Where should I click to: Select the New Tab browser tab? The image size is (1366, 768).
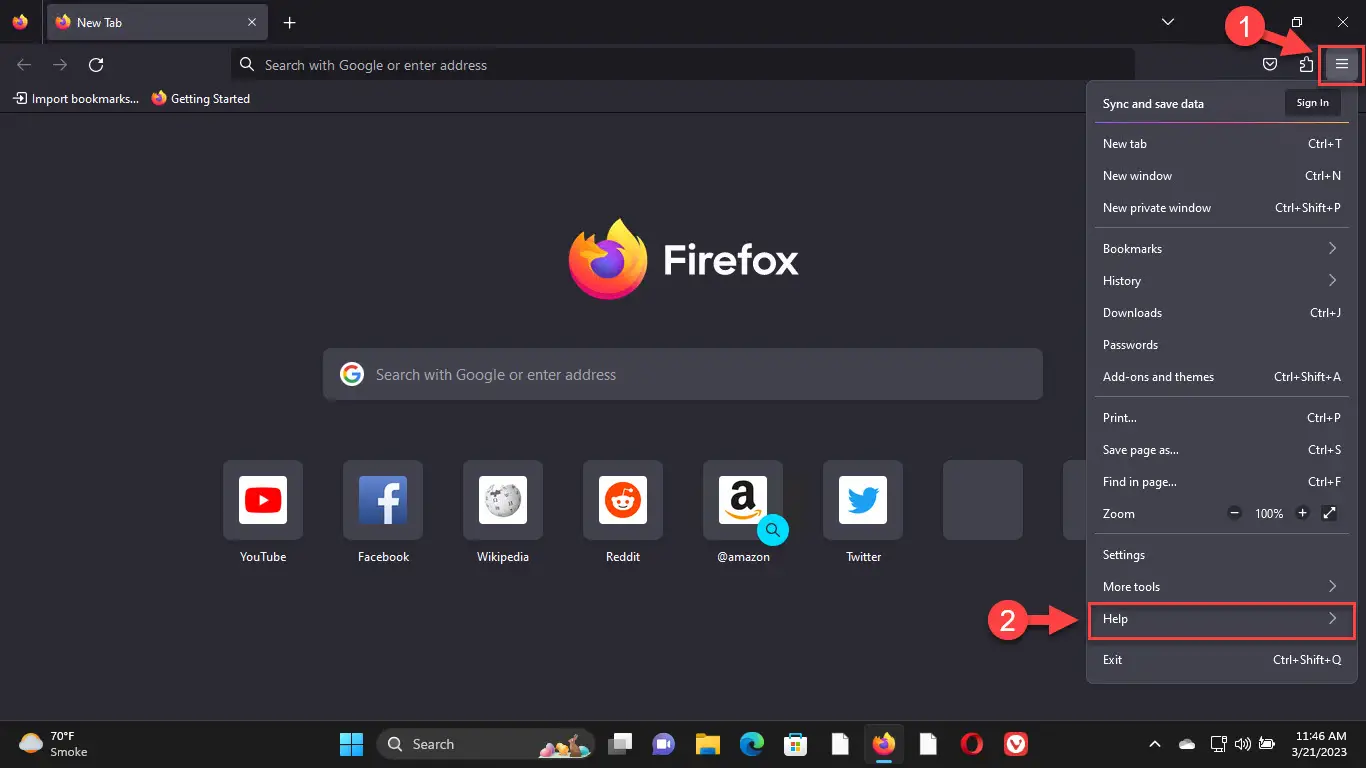[x=157, y=22]
